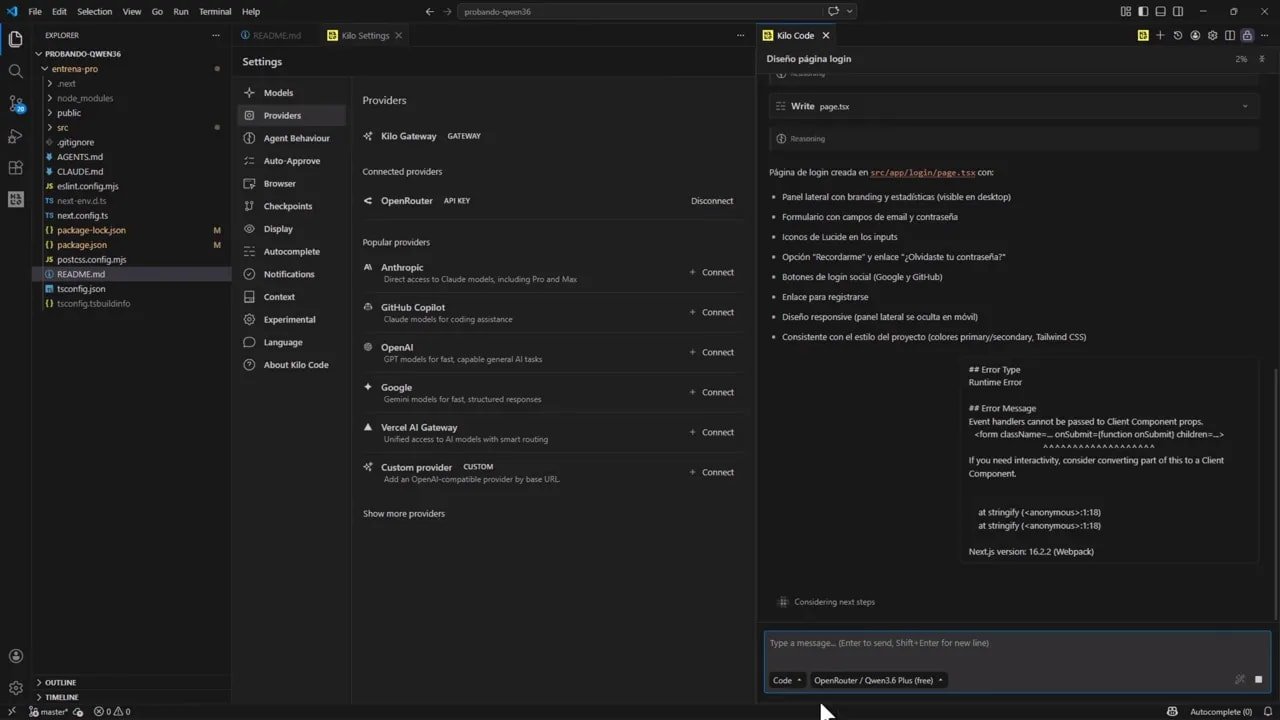This screenshot has width=1280, height=720.
Task: Switch to the README.md editor tab
Action: click(277, 35)
